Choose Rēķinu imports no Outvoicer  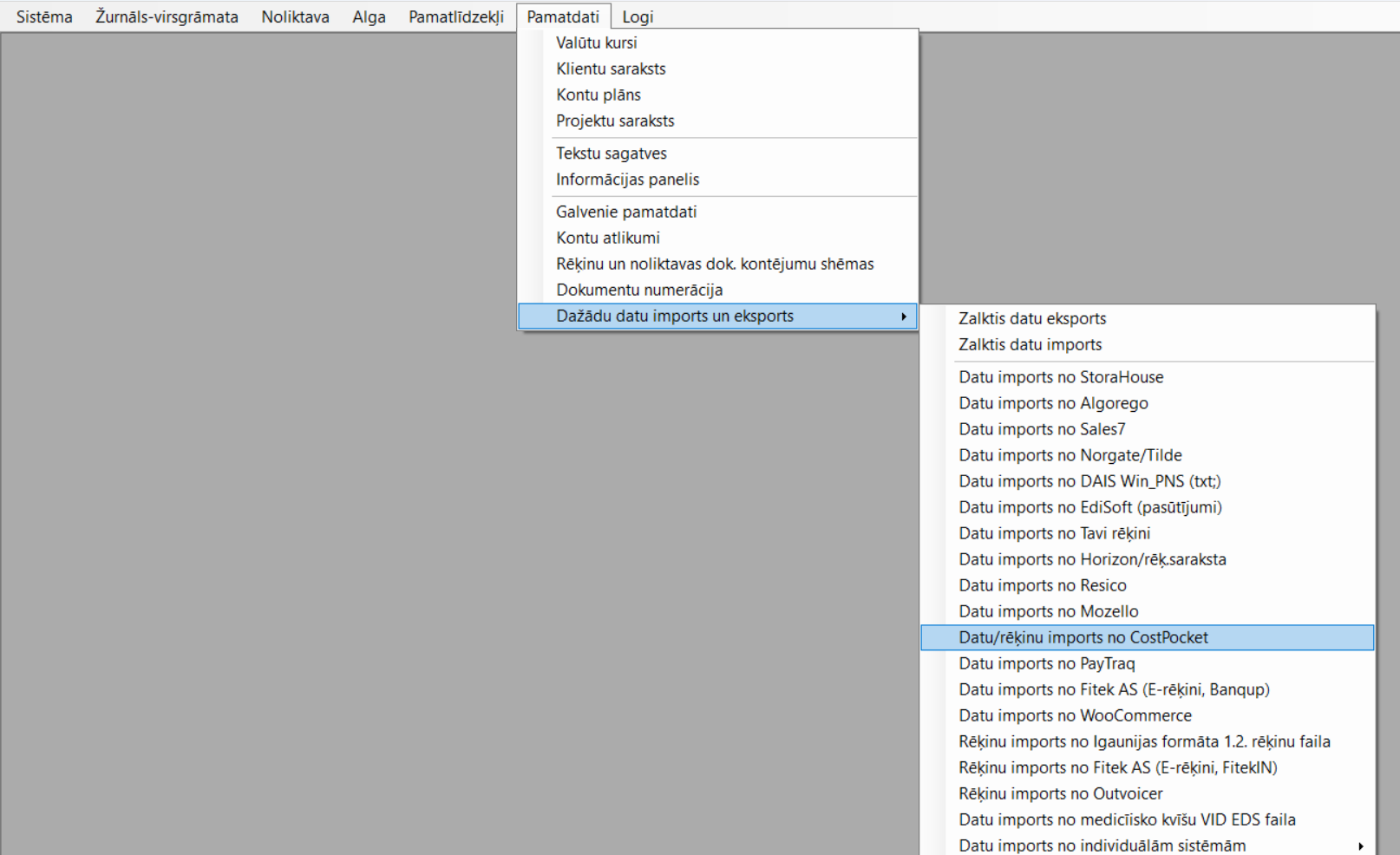click(x=1148, y=793)
